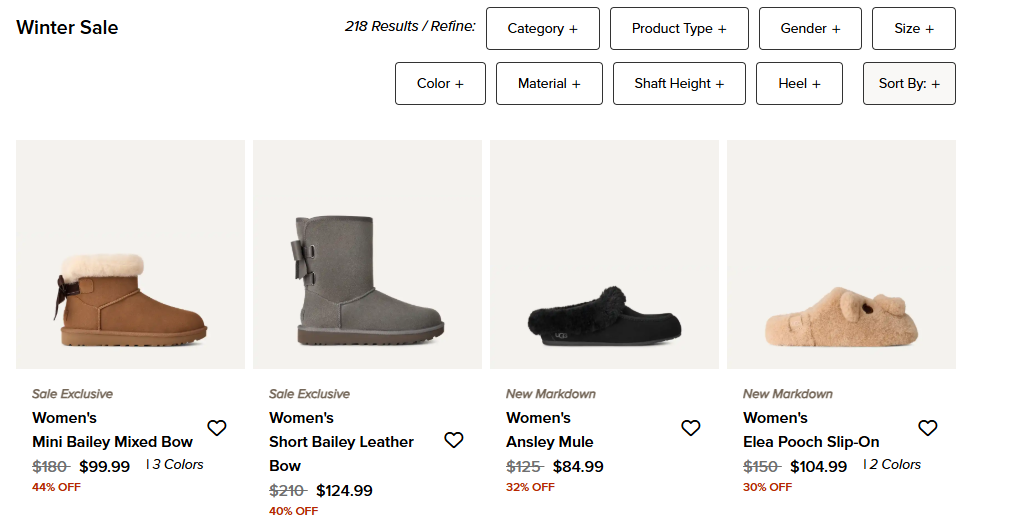1013x519 pixels.
Task: Open the Heel filter options
Action: pyautogui.click(x=799, y=84)
